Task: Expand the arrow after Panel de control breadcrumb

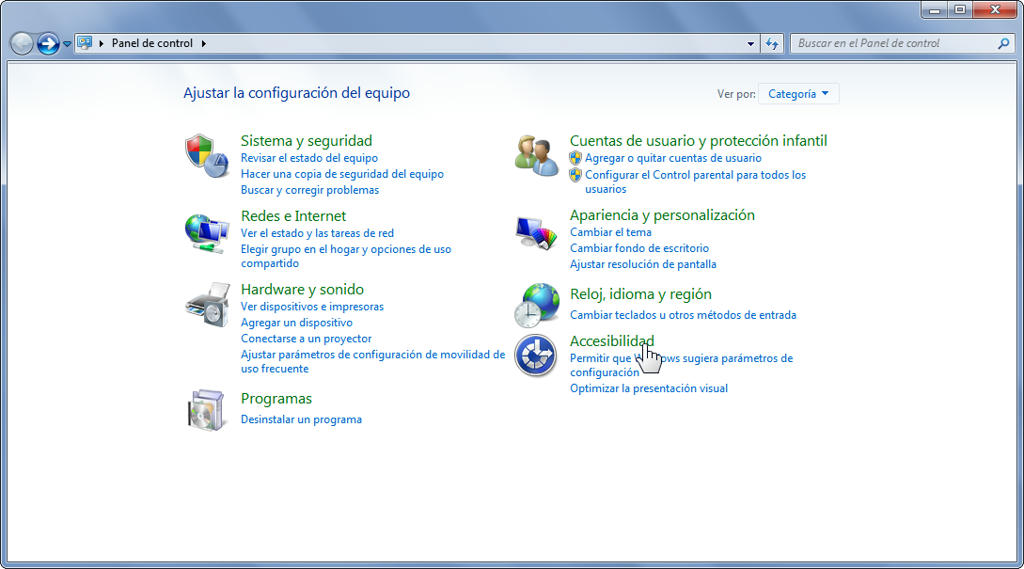Action: pyautogui.click(x=204, y=44)
